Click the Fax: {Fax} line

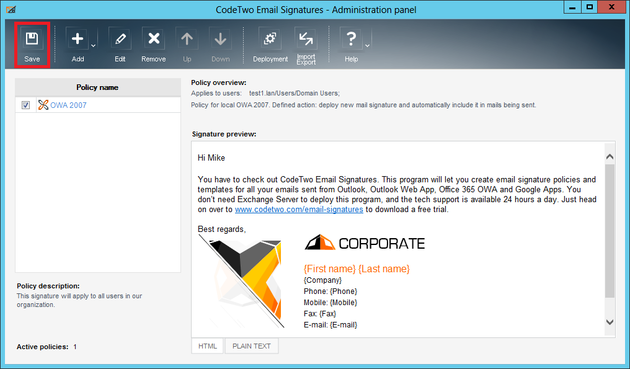click(x=320, y=314)
